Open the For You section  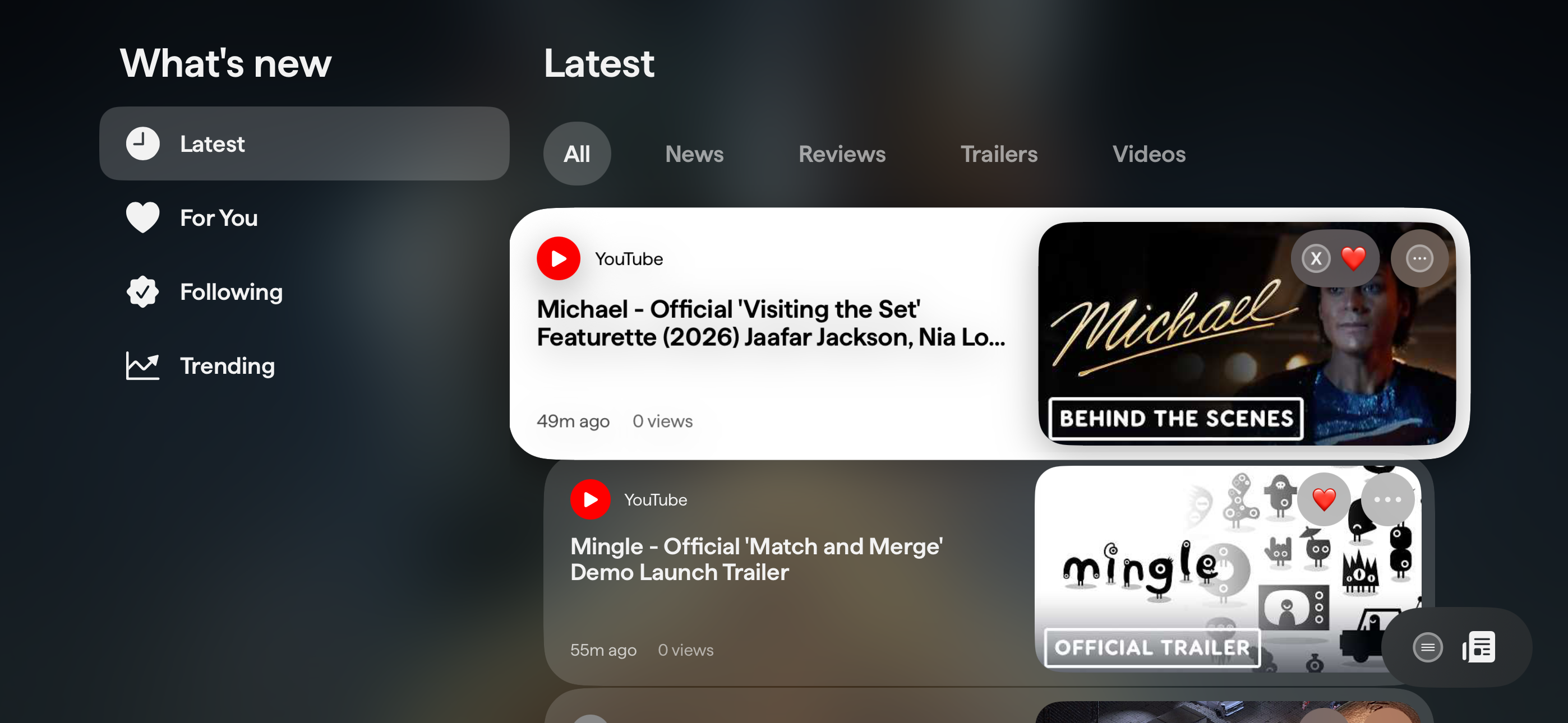click(305, 218)
